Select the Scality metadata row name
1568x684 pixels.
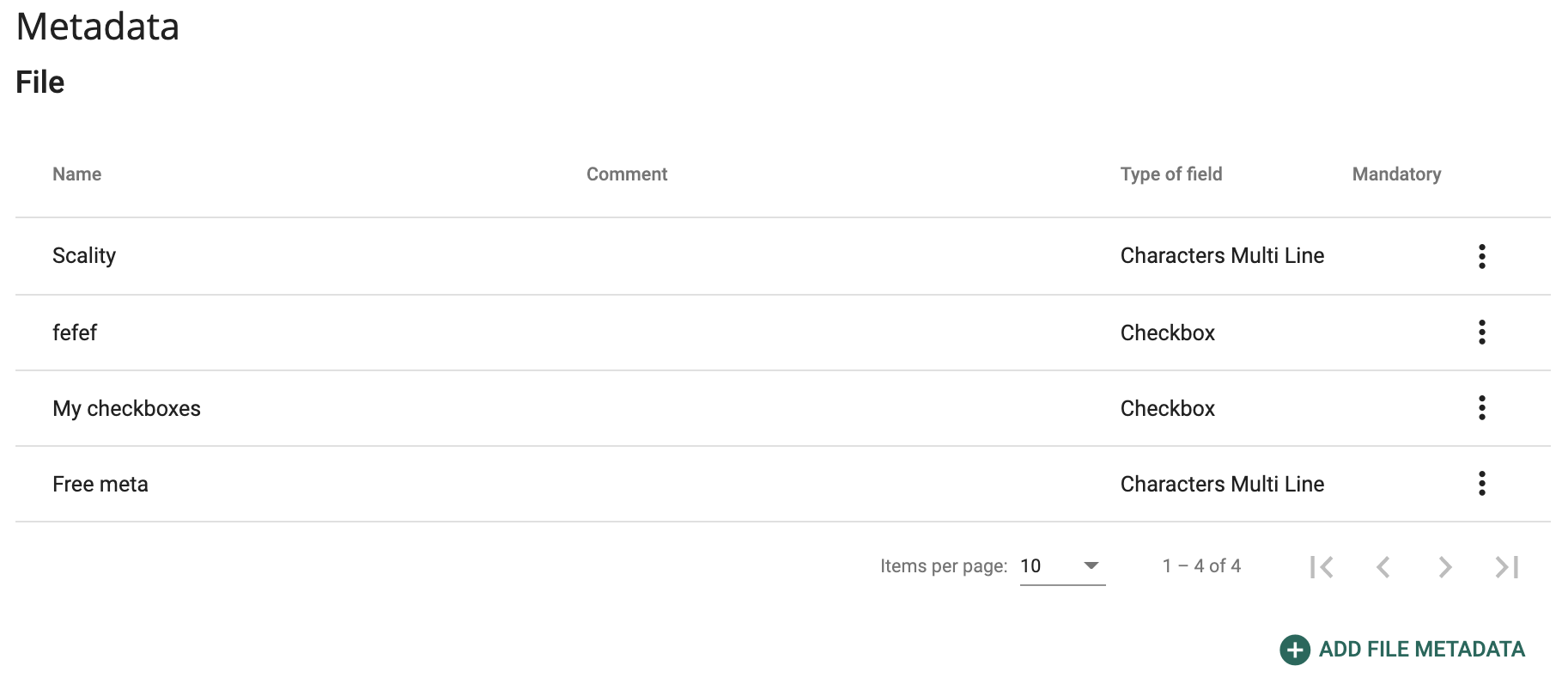pos(84,256)
